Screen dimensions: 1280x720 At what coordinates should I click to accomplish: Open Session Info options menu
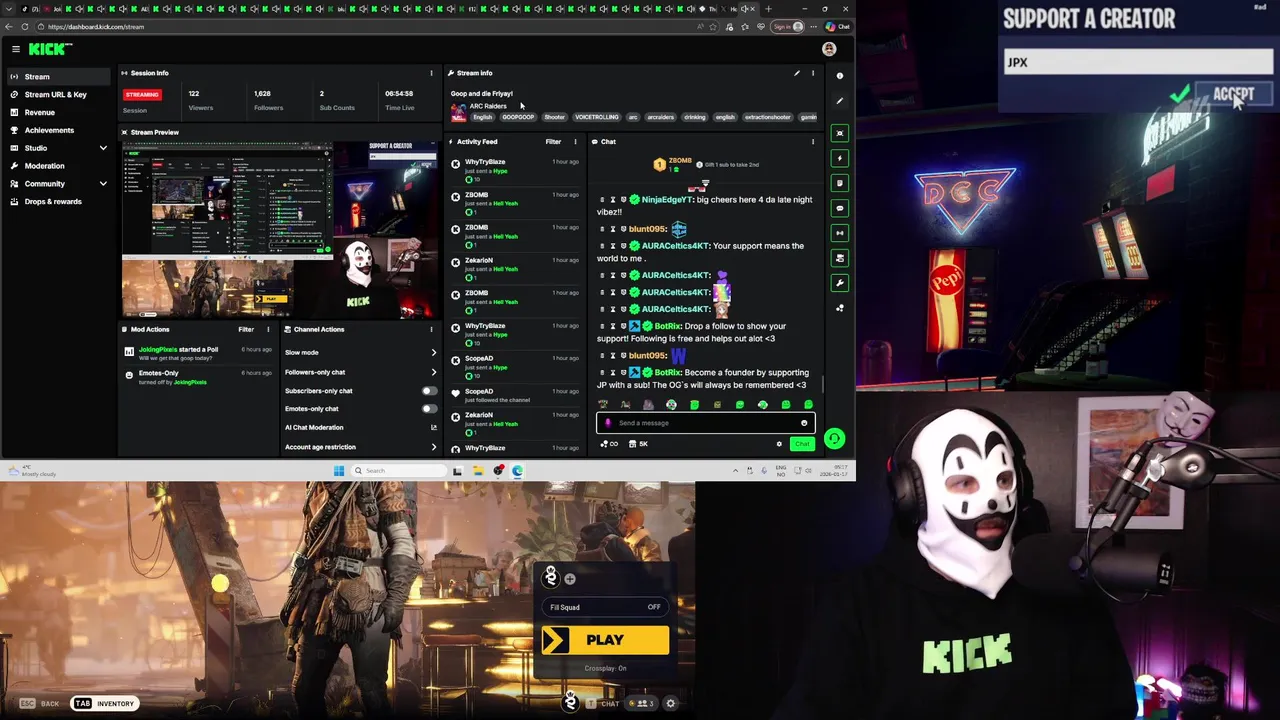[x=431, y=73]
